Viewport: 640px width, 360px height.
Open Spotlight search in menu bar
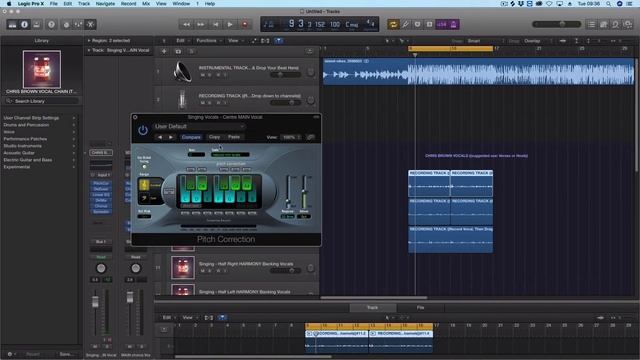pyautogui.click(x=608, y=4)
